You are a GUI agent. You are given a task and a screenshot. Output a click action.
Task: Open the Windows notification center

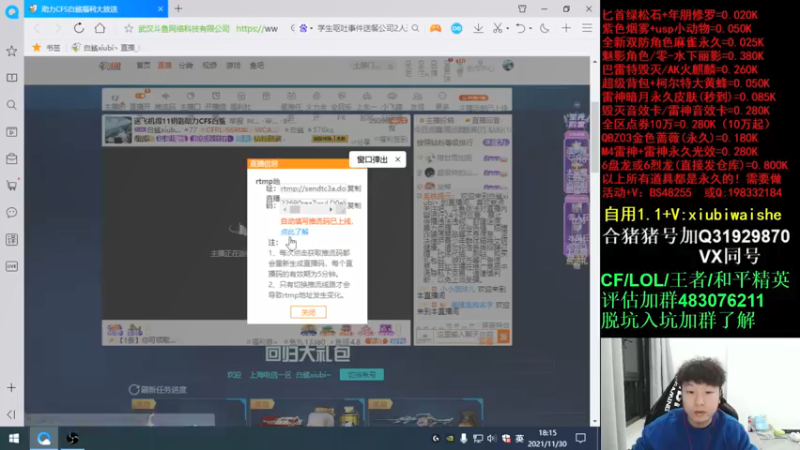(581, 438)
